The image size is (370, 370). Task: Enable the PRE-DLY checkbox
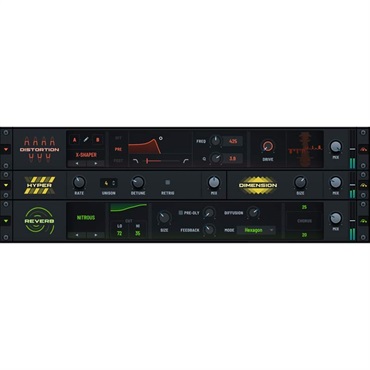pyautogui.click(x=181, y=213)
